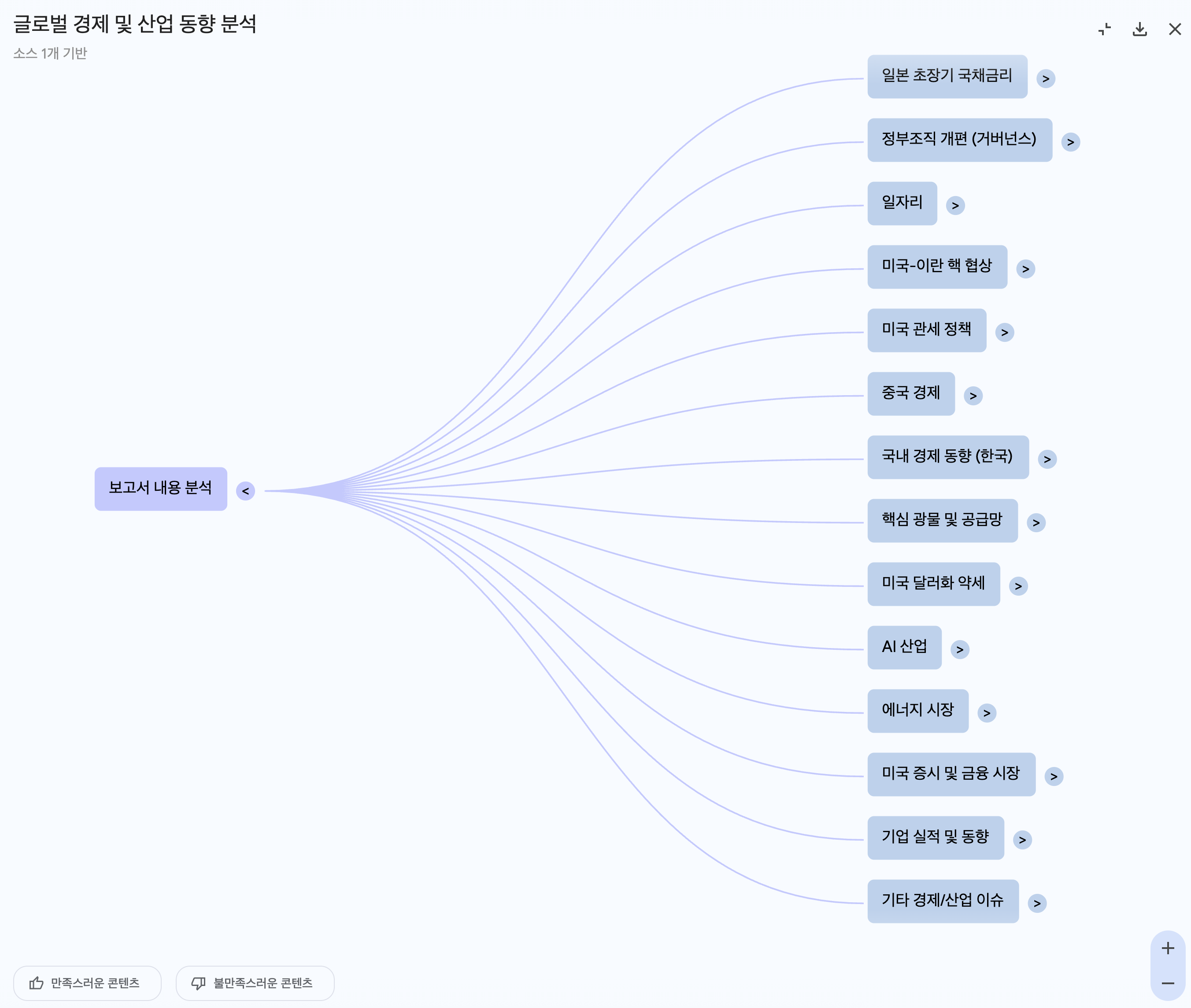Expand the 일자리 node chevron
The image size is (1191, 1008).
coord(955,205)
